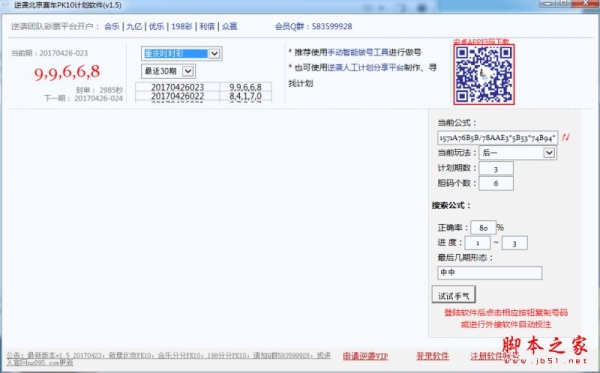Click the 公告 announcement text at bottom
The height and width of the screenshot is (373, 600).
pos(168,358)
